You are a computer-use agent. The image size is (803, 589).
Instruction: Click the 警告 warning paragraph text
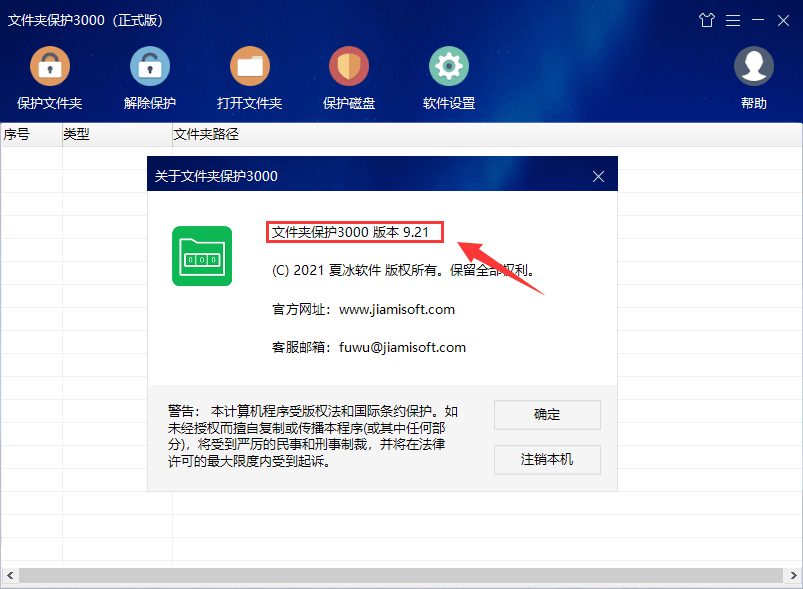point(313,436)
